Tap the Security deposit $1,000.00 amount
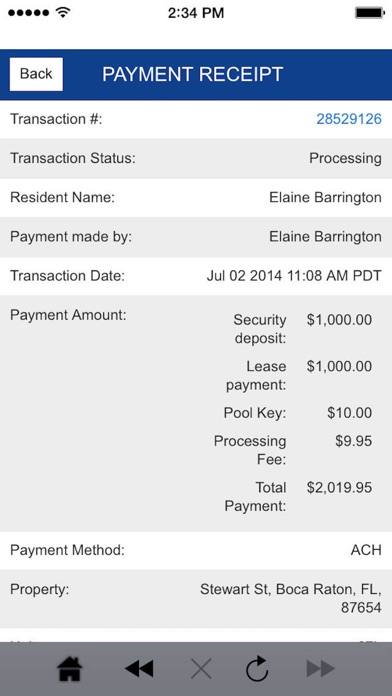 click(339, 320)
